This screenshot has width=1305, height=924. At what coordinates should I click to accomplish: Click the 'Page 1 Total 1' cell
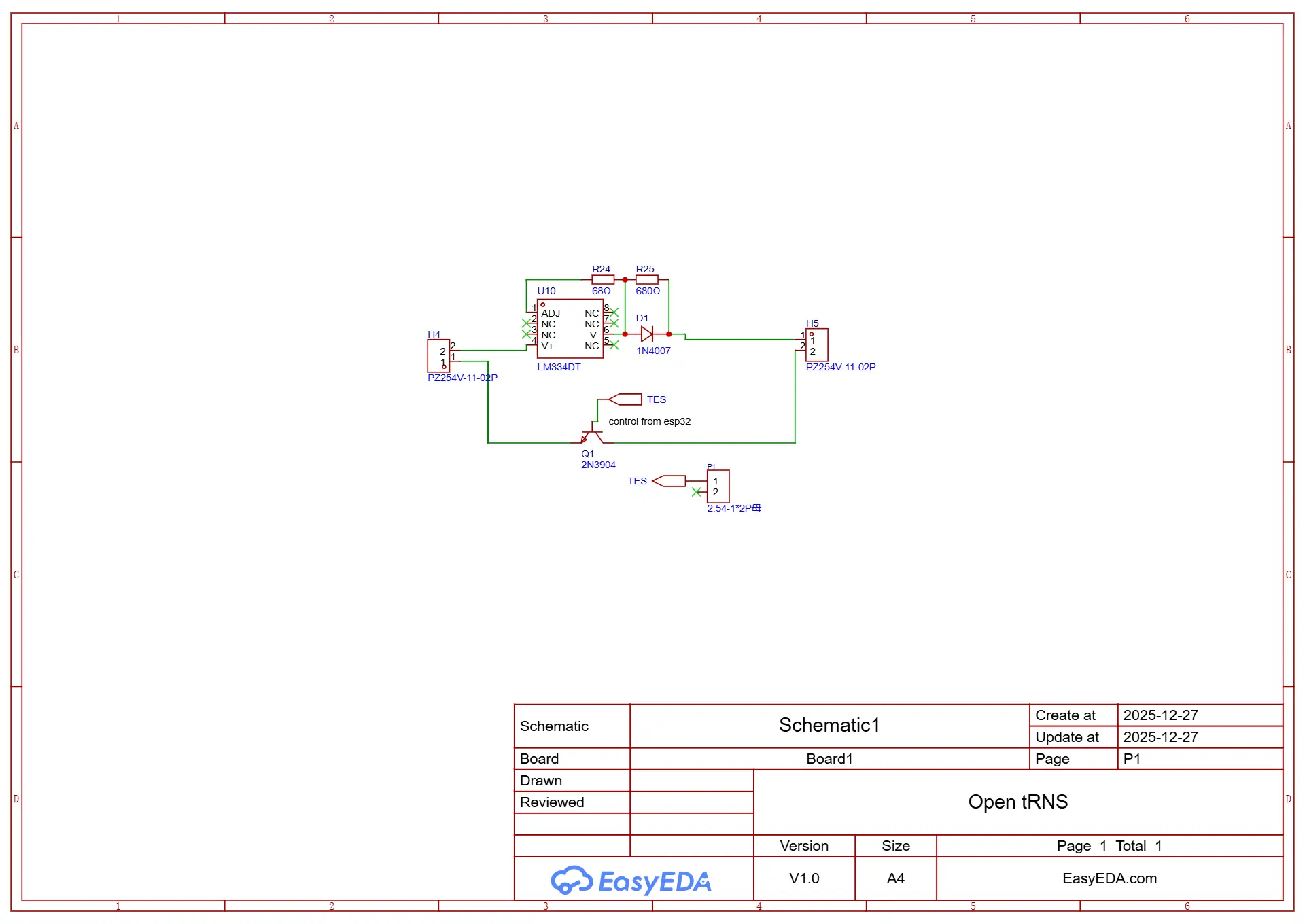[x=1109, y=845]
